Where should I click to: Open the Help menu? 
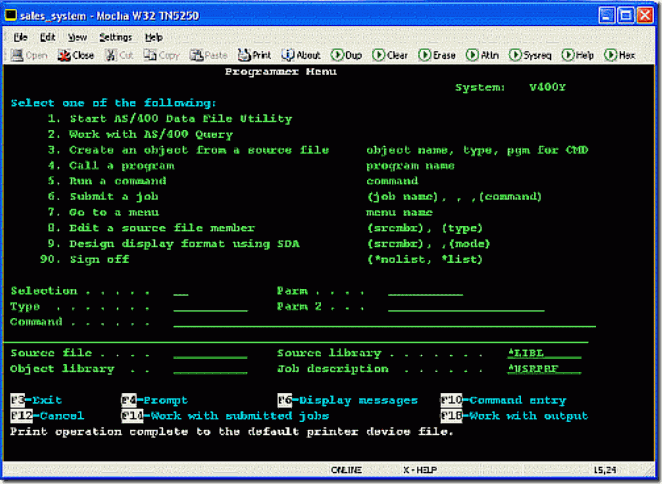(x=154, y=38)
